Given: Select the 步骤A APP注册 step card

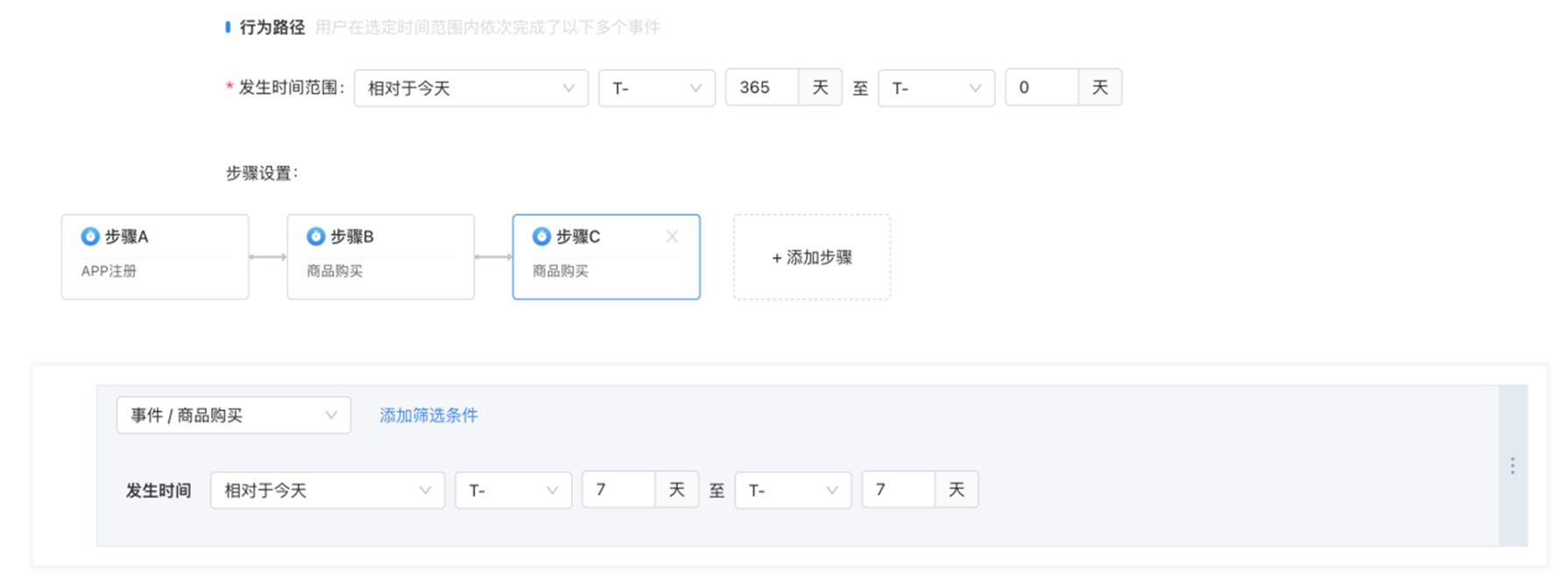Looking at the screenshot, I should (x=155, y=258).
